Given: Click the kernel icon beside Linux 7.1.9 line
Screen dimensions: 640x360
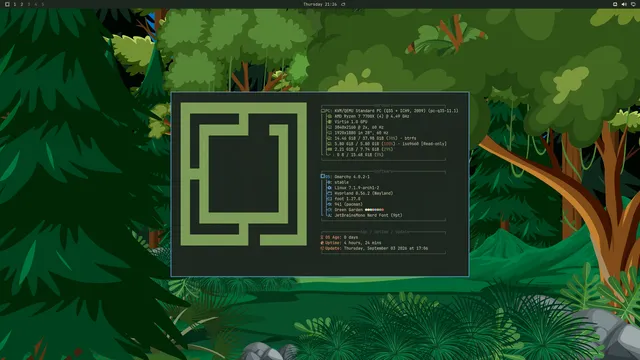Looking at the screenshot, I should [x=329, y=188].
